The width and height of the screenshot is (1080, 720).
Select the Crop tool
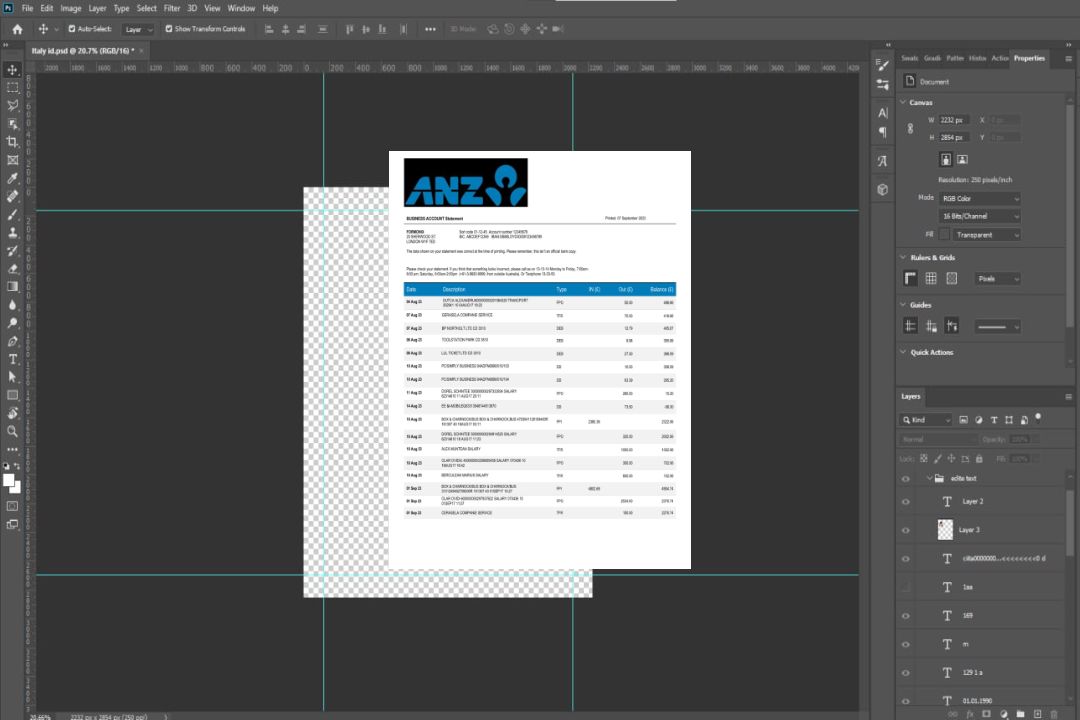coord(12,142)
